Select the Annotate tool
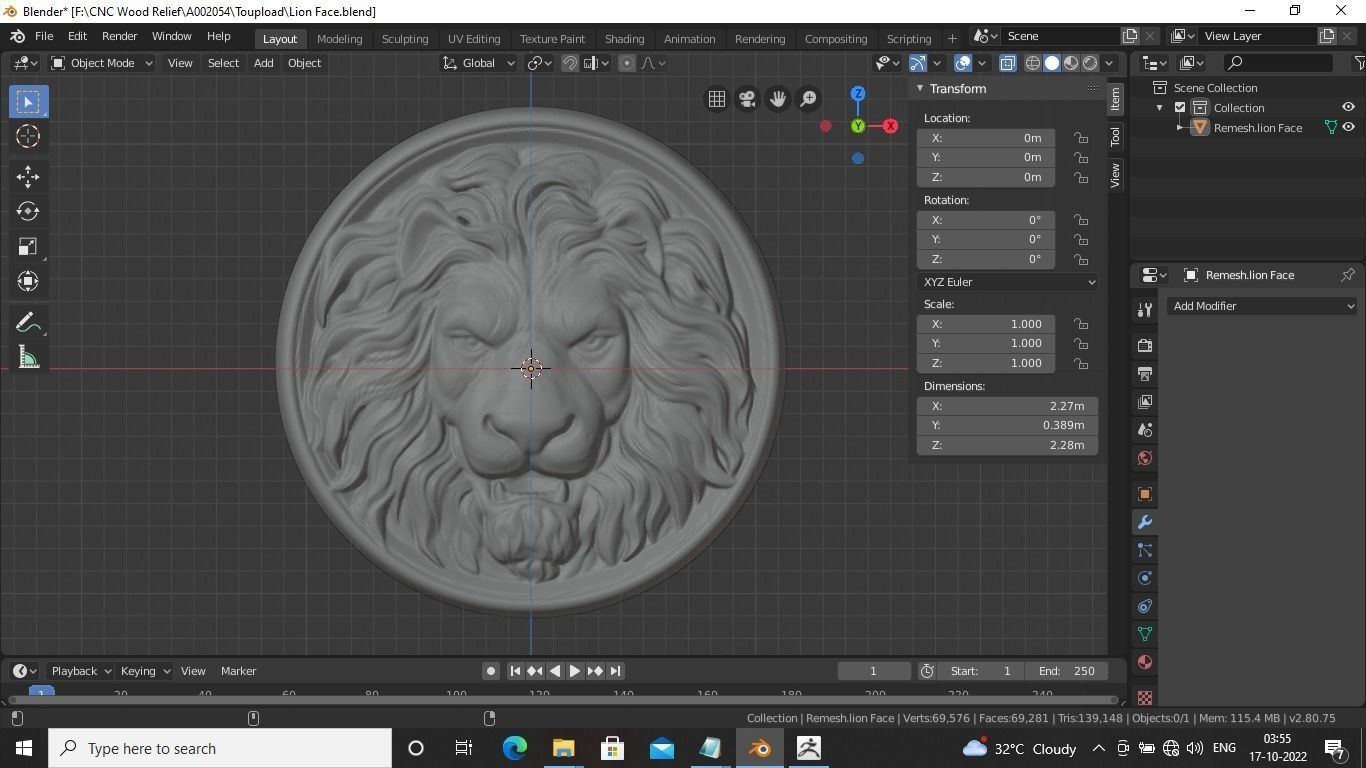 [27, 321]
